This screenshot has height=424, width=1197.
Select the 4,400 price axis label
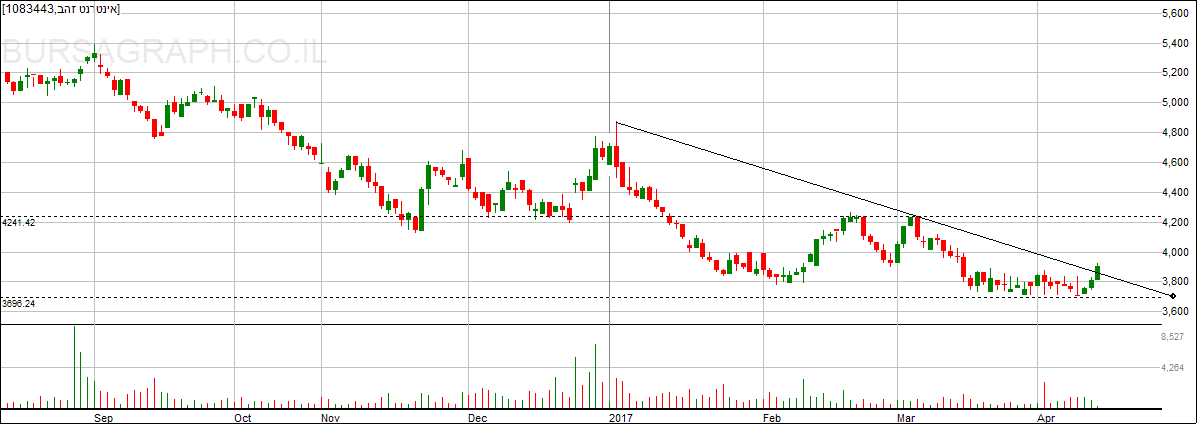pyautogui.click(x=1176, y=193)
